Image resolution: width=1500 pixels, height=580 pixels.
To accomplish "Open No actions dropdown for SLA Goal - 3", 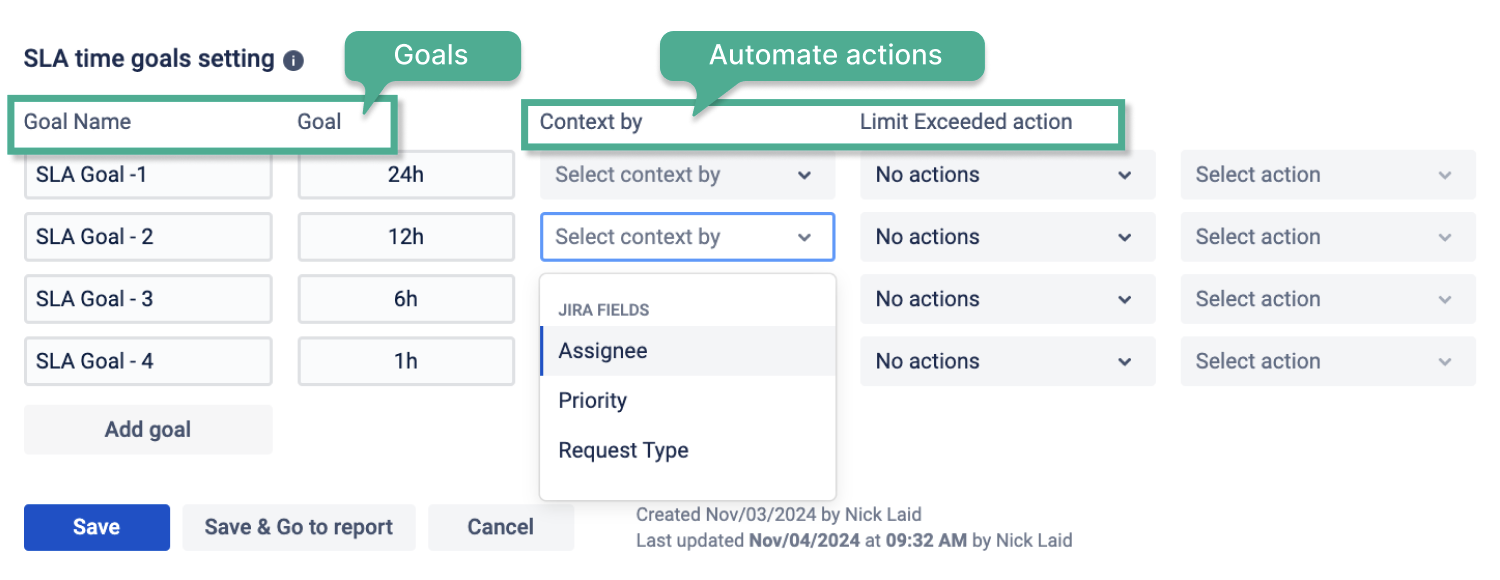I will pyautogui.click(x=1007, y=299).
